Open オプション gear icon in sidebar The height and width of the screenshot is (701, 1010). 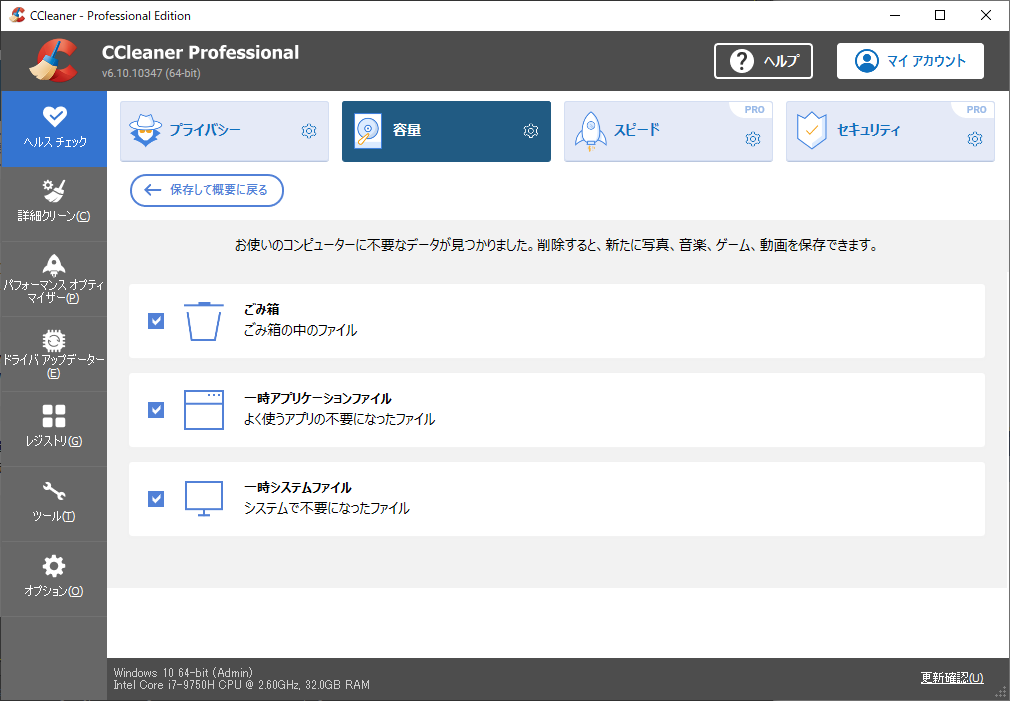53,566
